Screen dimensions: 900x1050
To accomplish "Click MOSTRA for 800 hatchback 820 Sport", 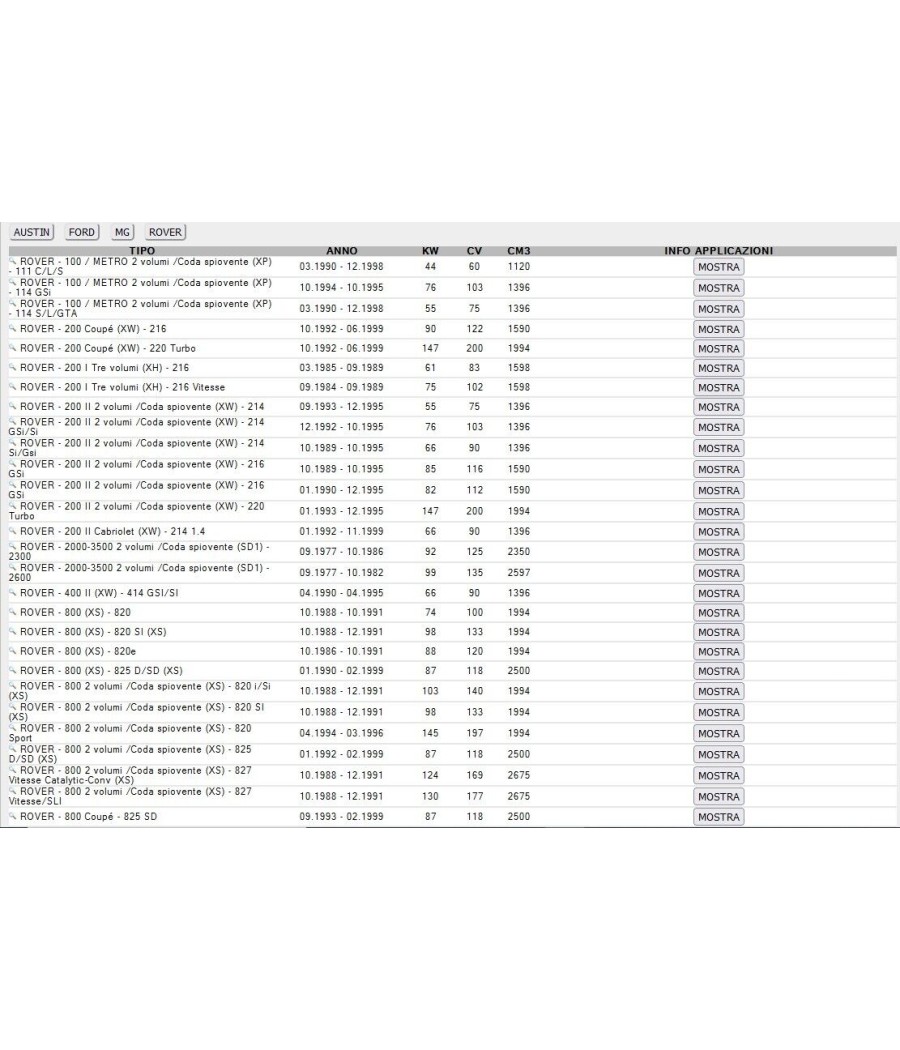I will 719,734.
